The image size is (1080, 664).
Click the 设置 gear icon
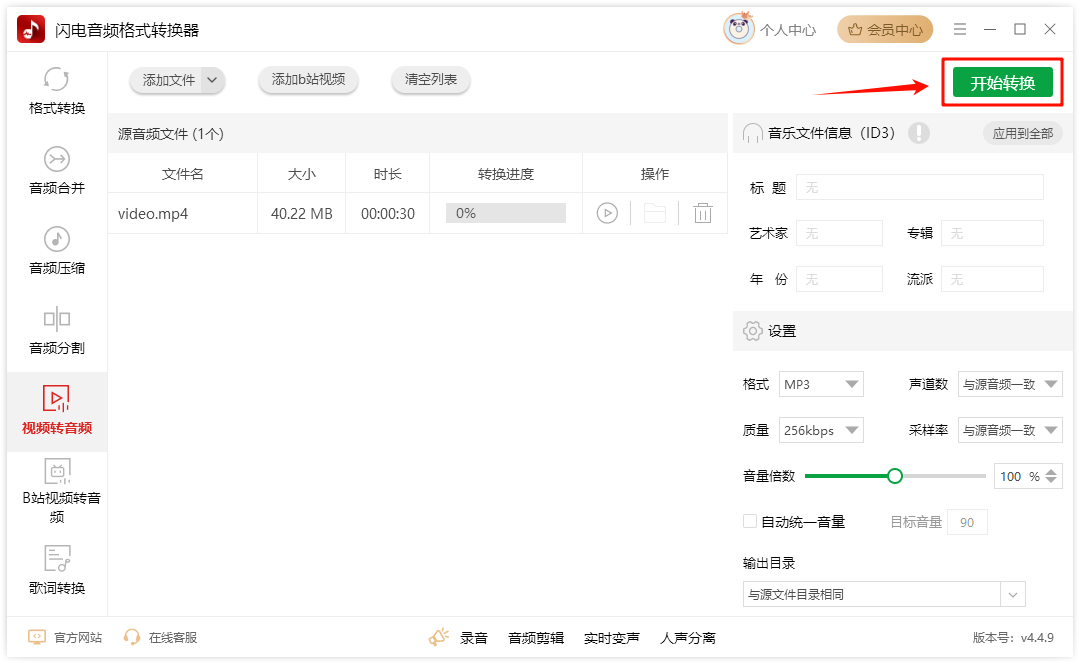(x=753, y=331)
